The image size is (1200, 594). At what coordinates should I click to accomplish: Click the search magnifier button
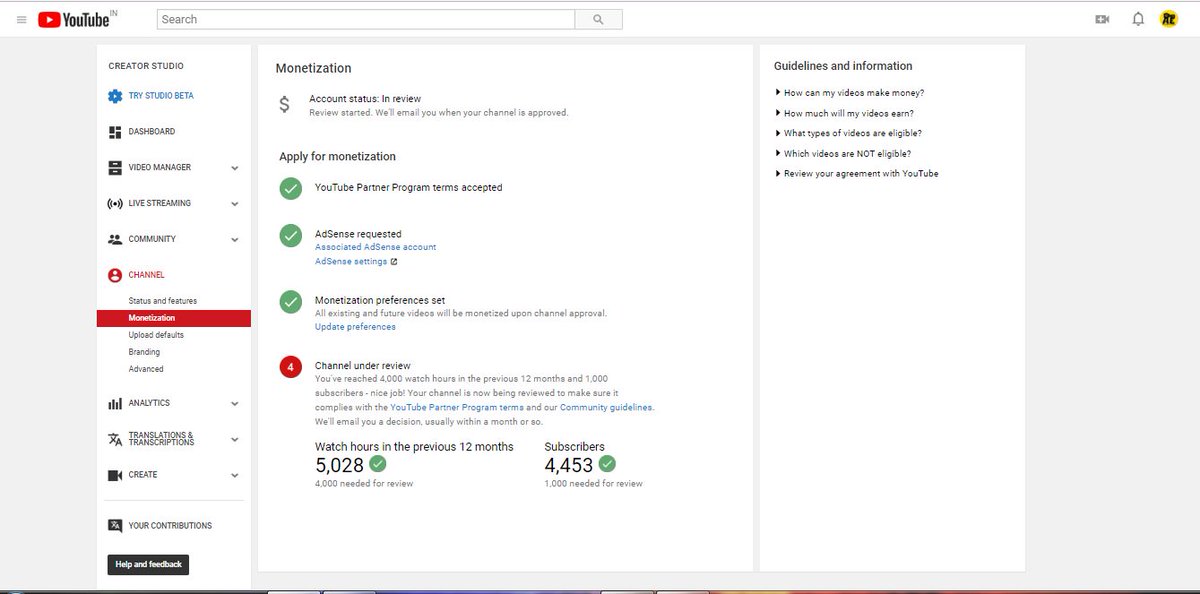(599, 19)
